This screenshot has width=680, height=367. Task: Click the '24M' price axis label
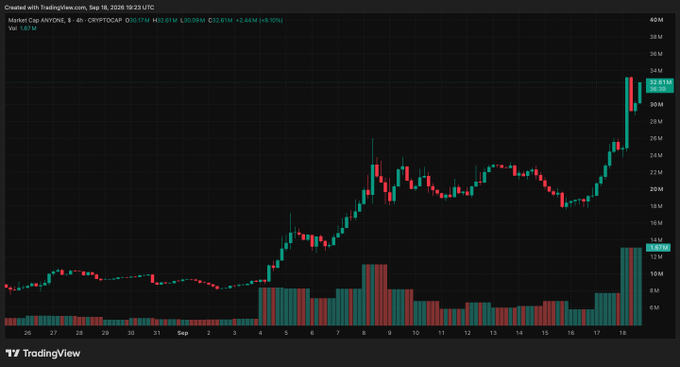click(656, 155)
